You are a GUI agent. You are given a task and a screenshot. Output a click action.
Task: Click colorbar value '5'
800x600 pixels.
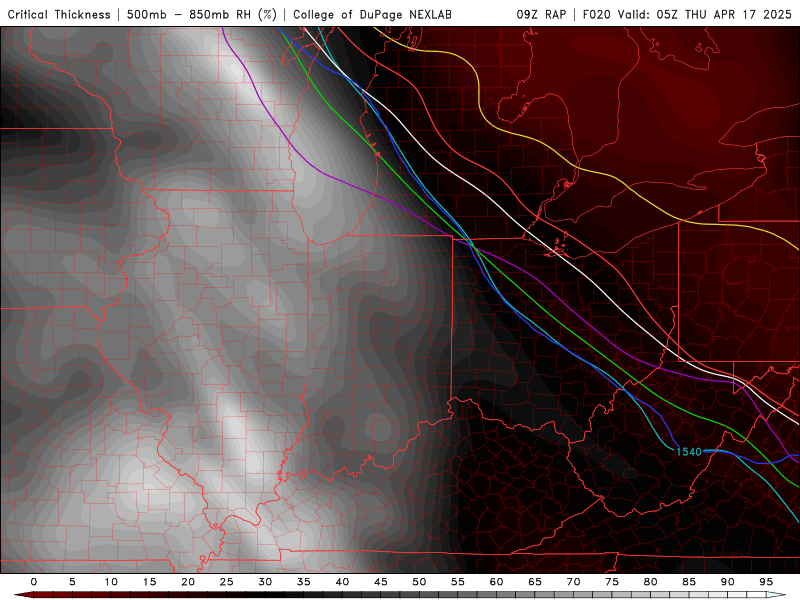72,582
